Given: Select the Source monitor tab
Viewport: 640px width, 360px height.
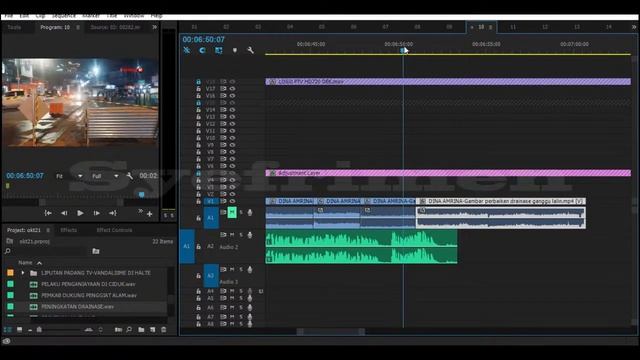Looking at the screenshot, I should tap(115, 27).
